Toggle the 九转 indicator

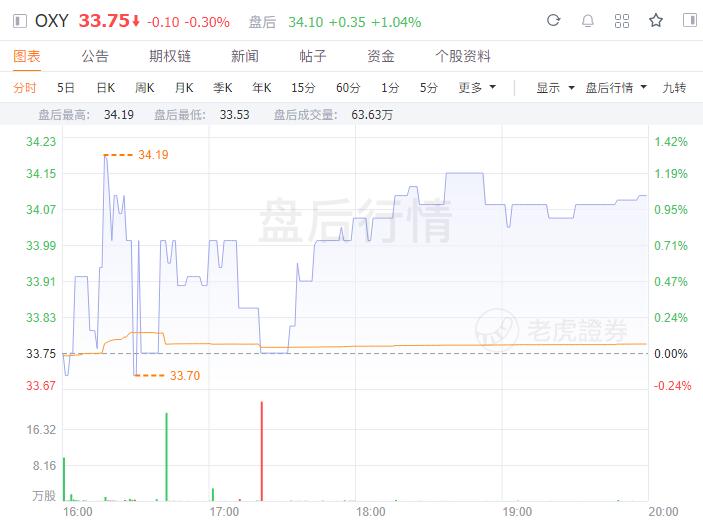[x=674, y=87]
